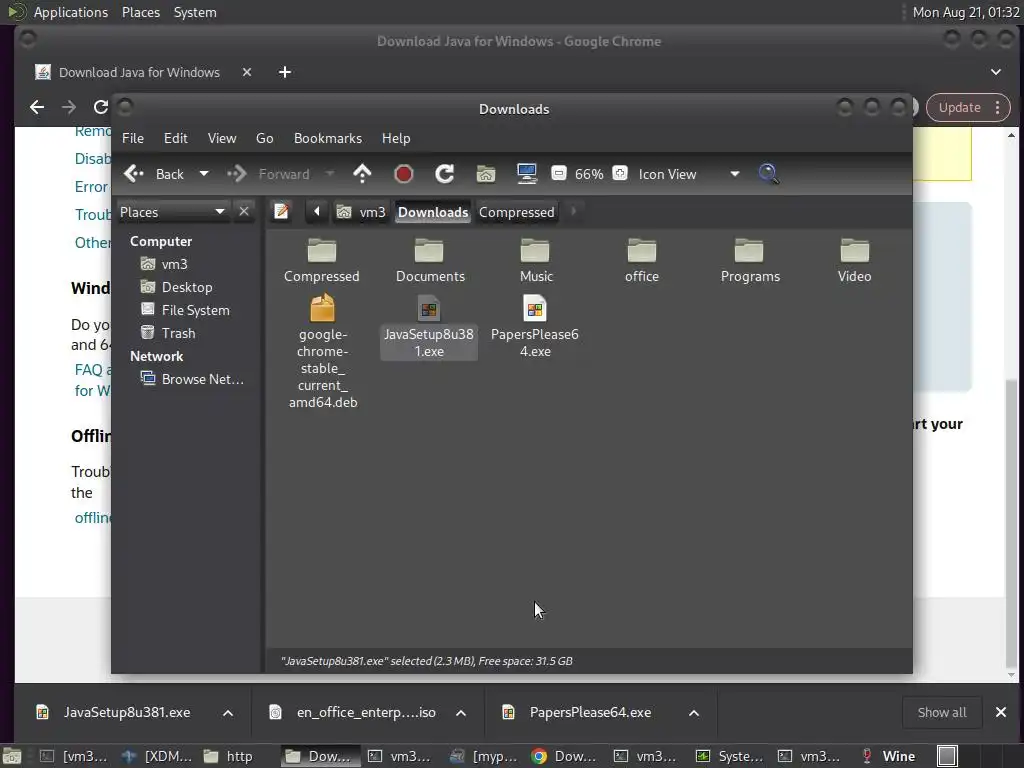
Task: Open options for JavaSetup8u381.exe download
Action: 228,713
